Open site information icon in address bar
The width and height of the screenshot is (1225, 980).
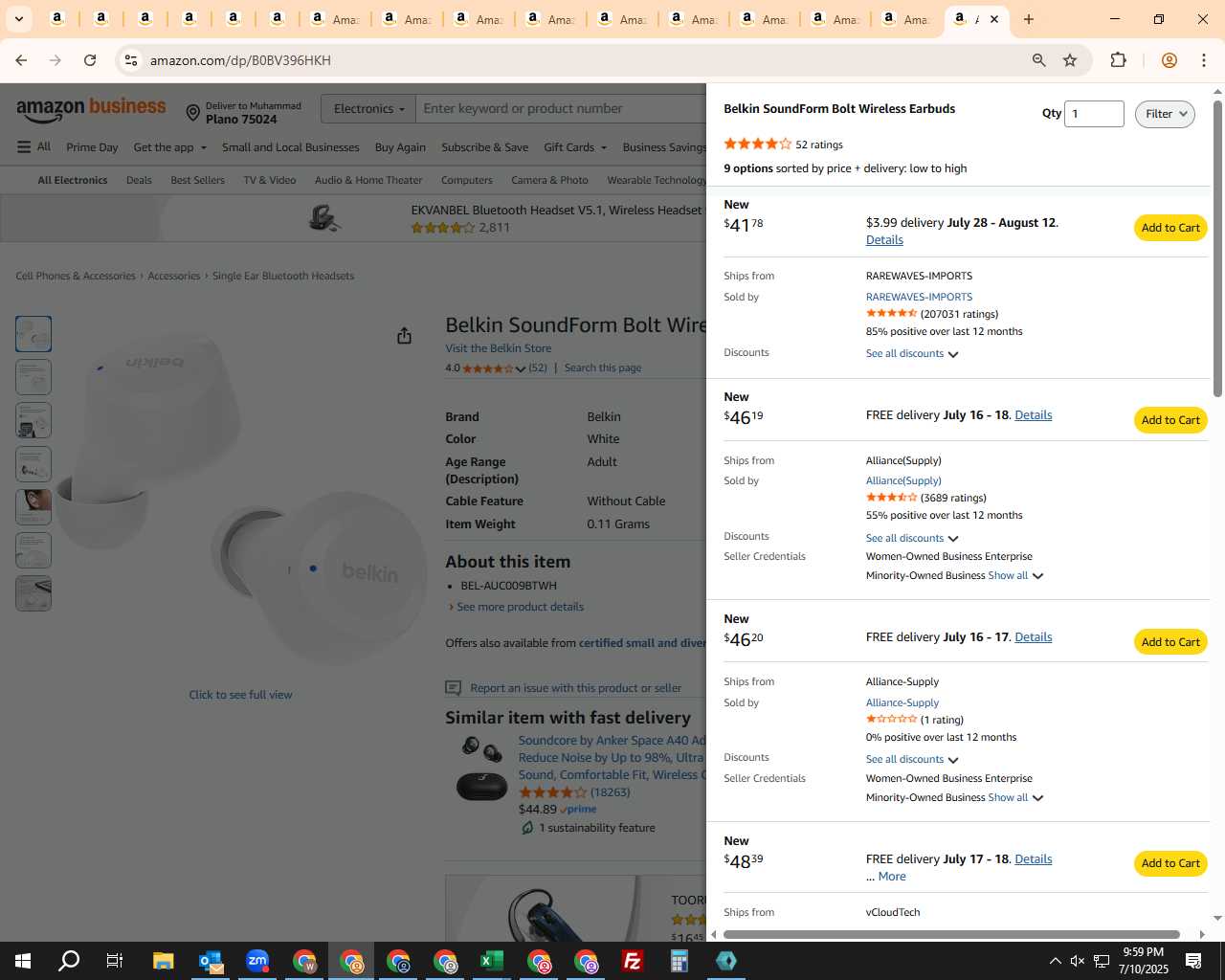(x=131, y=60)
